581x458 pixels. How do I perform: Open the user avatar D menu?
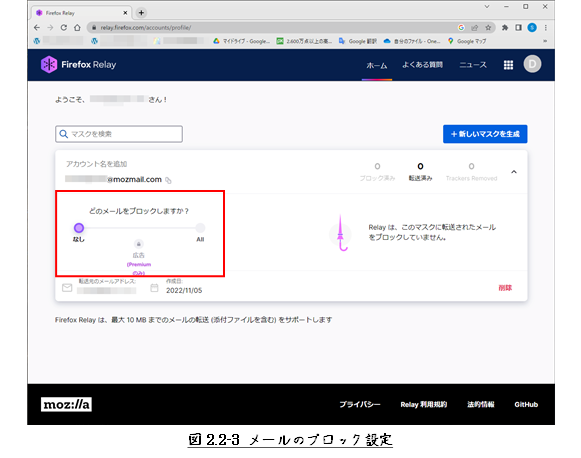click(x=532, y=64)
